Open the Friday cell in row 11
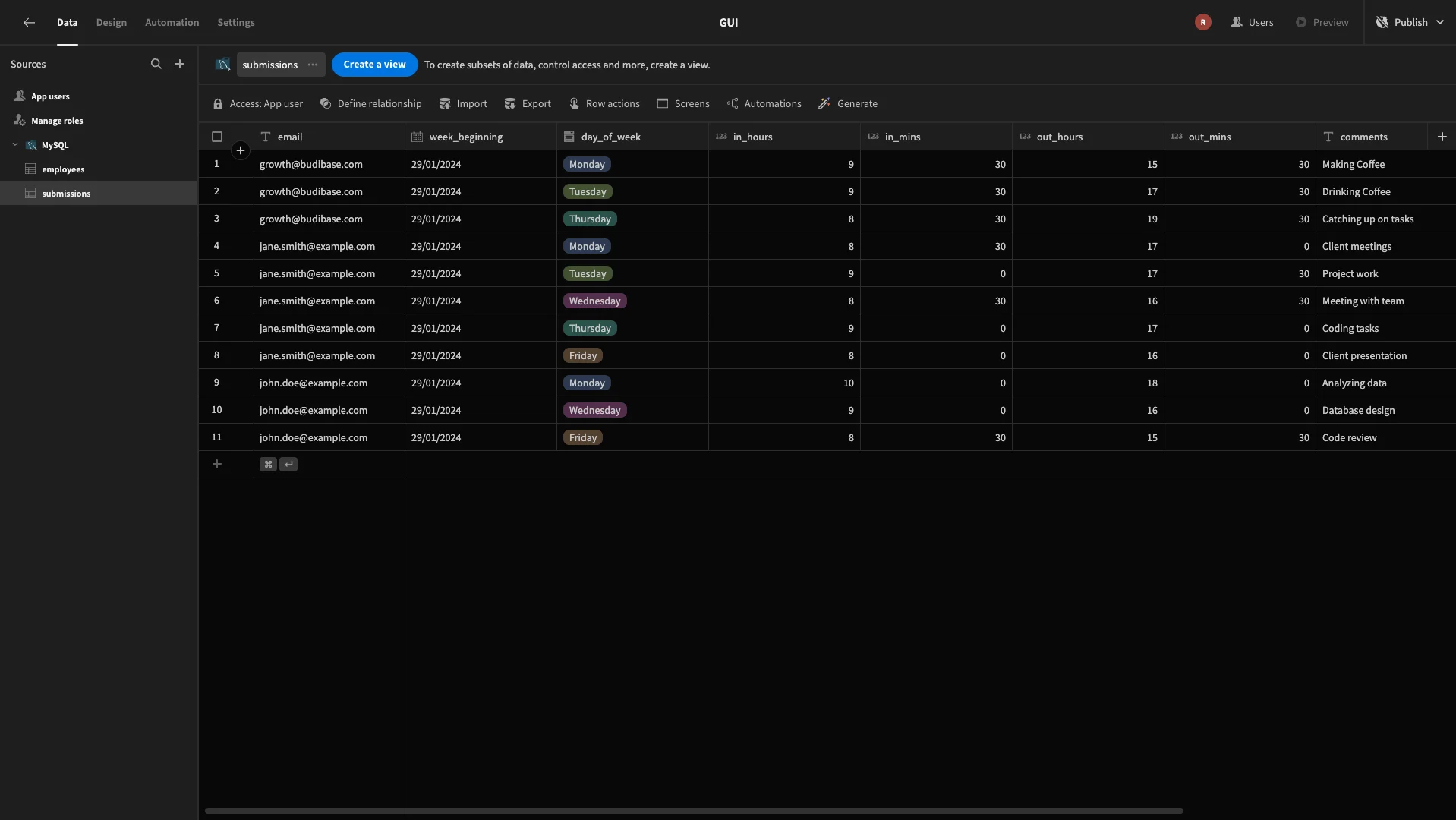Viewport: 1456px width, 820px height. pyautogui.click(x=632, y=437)
